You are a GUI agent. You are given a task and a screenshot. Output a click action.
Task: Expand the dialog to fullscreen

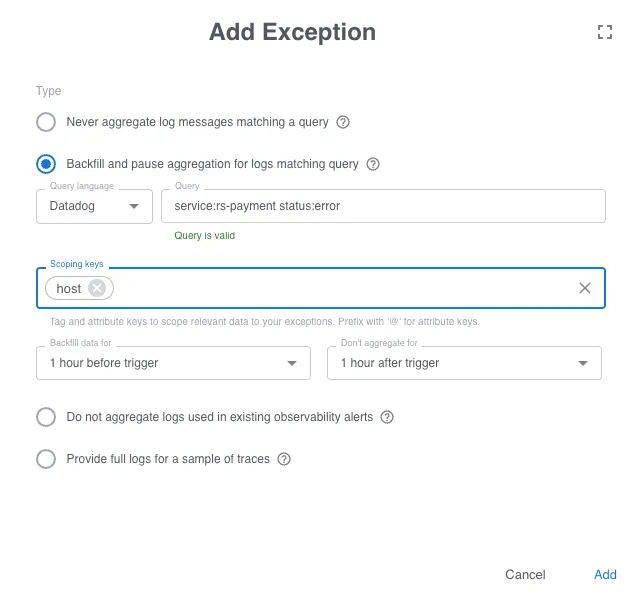point(605,32)
